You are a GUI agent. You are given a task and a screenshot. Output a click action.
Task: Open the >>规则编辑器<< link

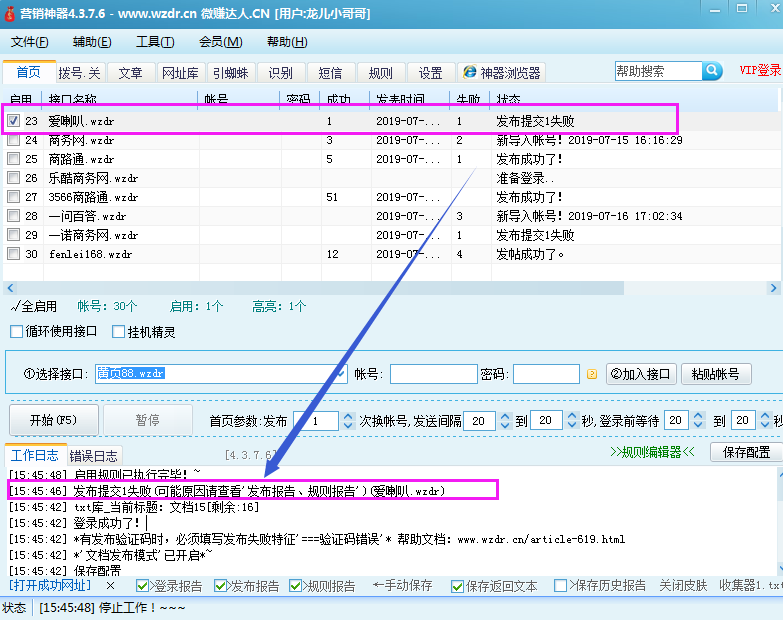tap(652, 452)
